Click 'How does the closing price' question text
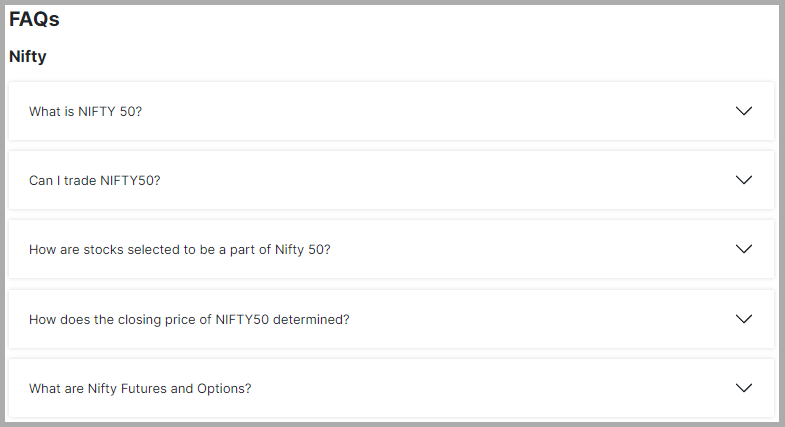 [x=189, y=319]
